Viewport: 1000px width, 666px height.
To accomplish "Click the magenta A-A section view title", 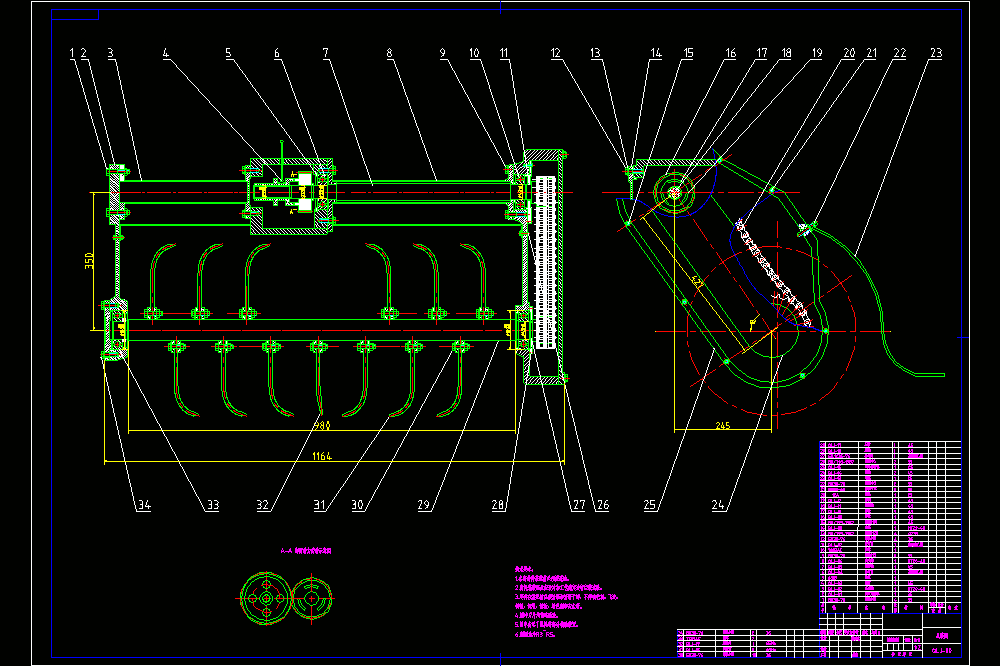I will pos(306,551).
